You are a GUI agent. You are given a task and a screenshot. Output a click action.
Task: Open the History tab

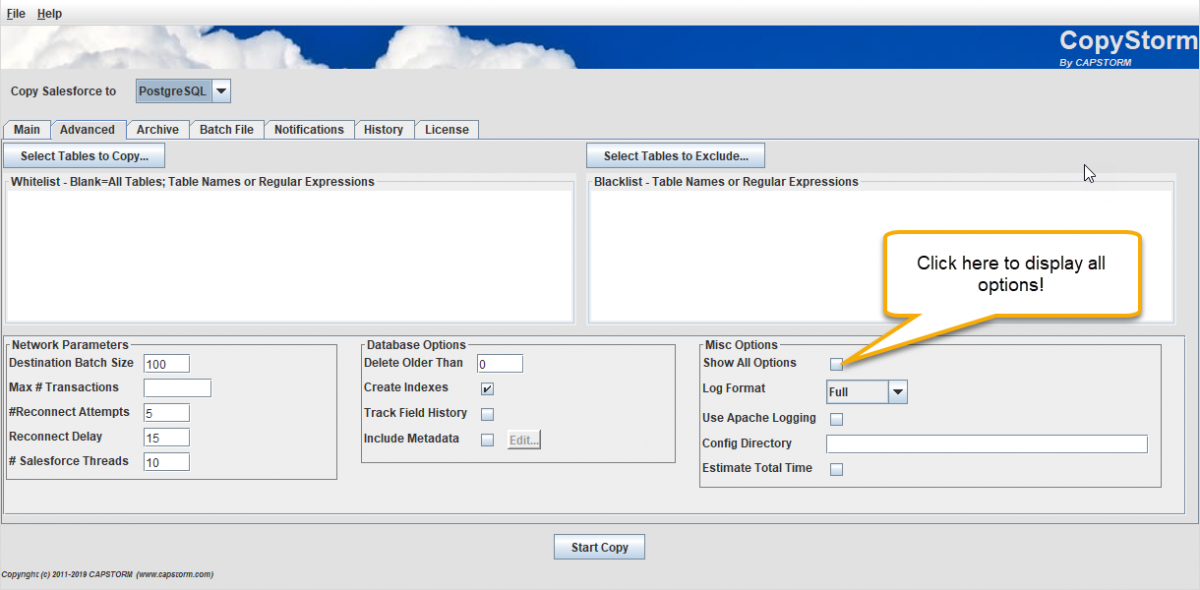pyautogui.click(x=384, y=129)
